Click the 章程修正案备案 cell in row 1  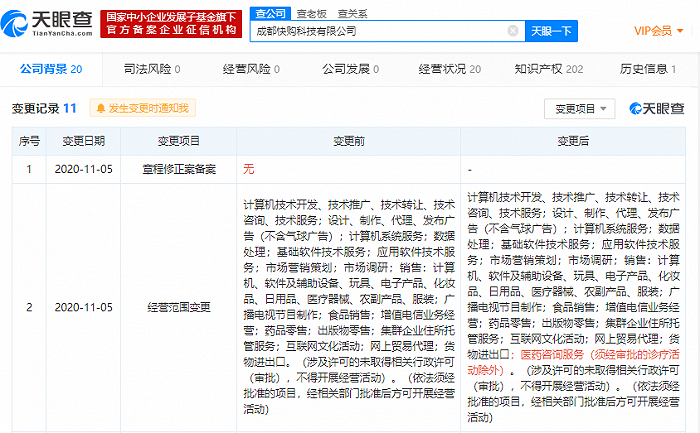click(x=179, y=170)
